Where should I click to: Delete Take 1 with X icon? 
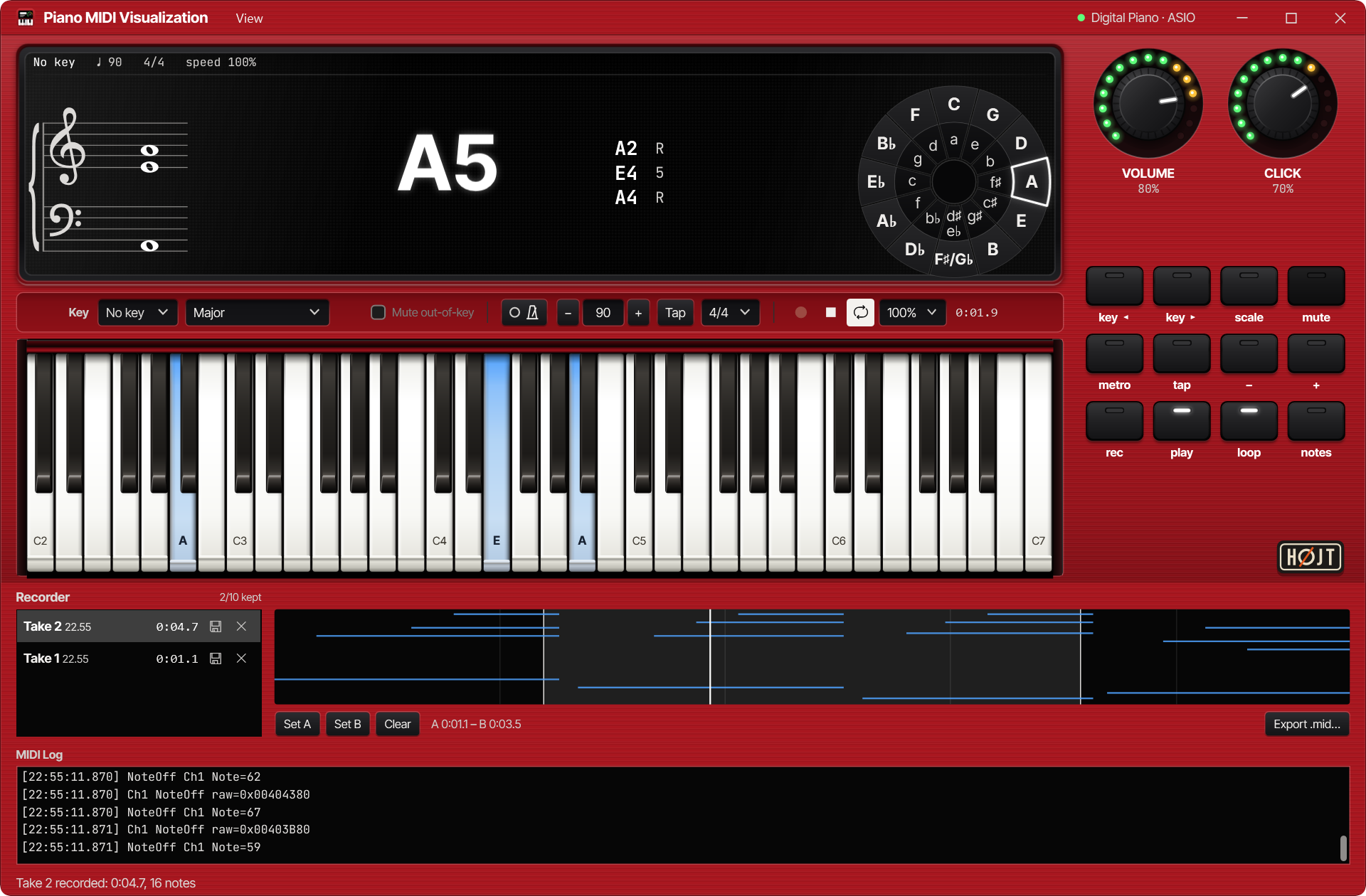[x=241, y=658]
